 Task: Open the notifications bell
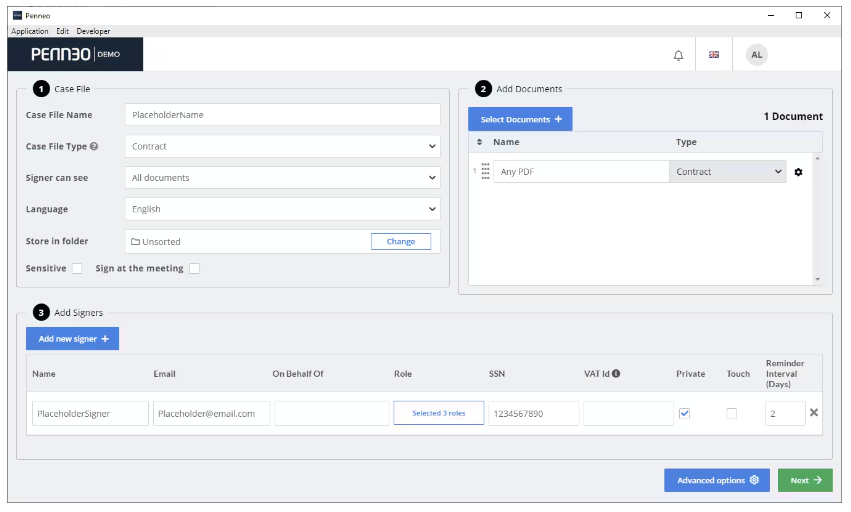678,55
